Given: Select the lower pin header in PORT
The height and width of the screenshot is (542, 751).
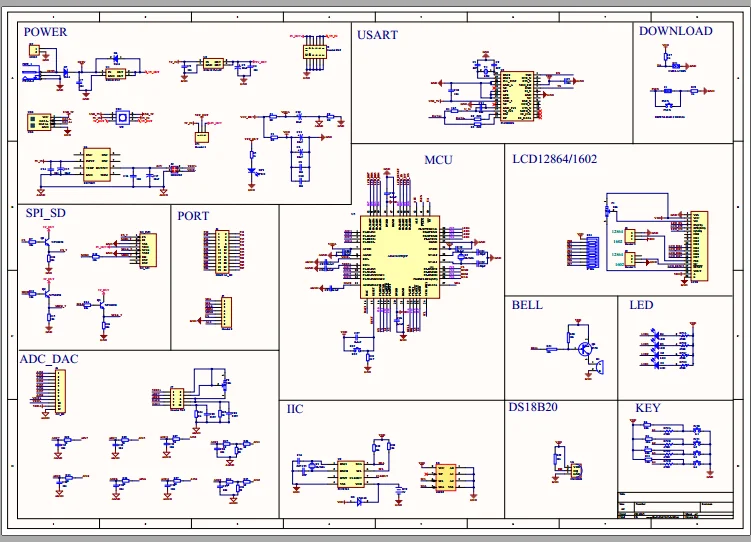Looking at the screenshot, I should (227, 313).
